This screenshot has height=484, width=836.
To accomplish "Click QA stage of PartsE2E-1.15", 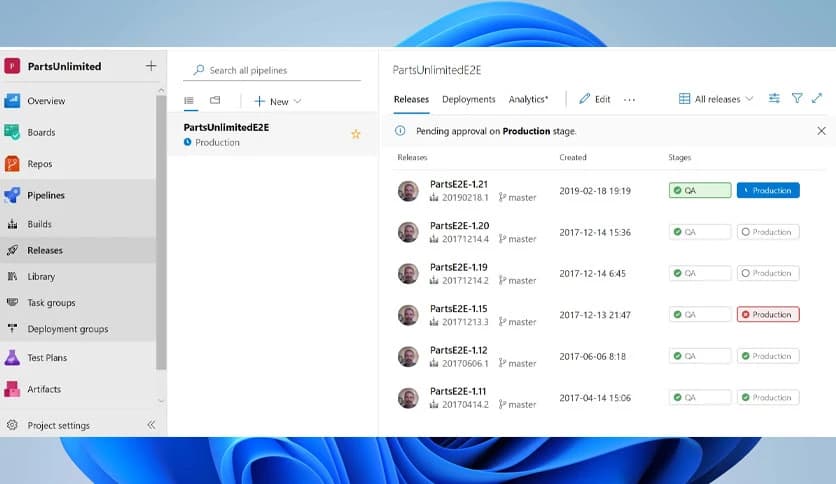I will coord(700,314).
